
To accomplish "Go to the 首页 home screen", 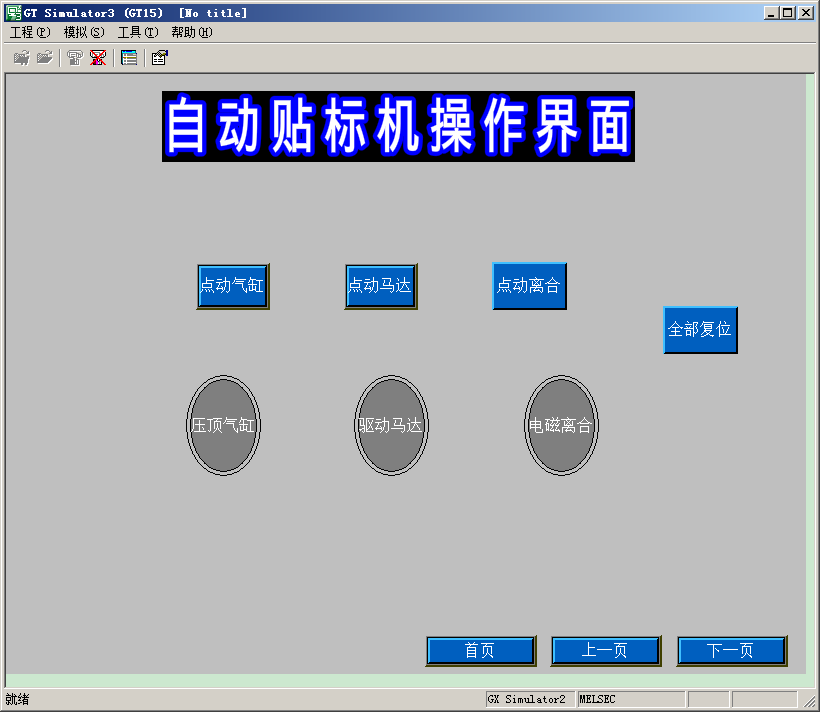I will pyautogui.click(x=480, y=651).
